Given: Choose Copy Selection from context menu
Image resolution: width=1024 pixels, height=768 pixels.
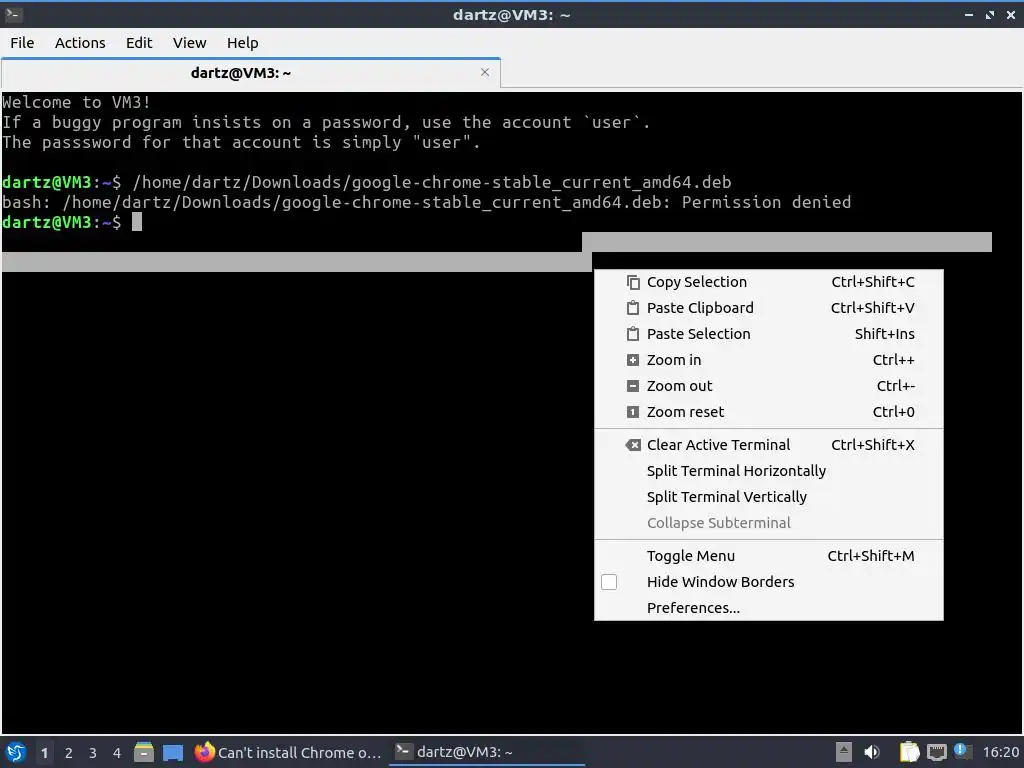Looking at the screenshot, I should (769, 282).
